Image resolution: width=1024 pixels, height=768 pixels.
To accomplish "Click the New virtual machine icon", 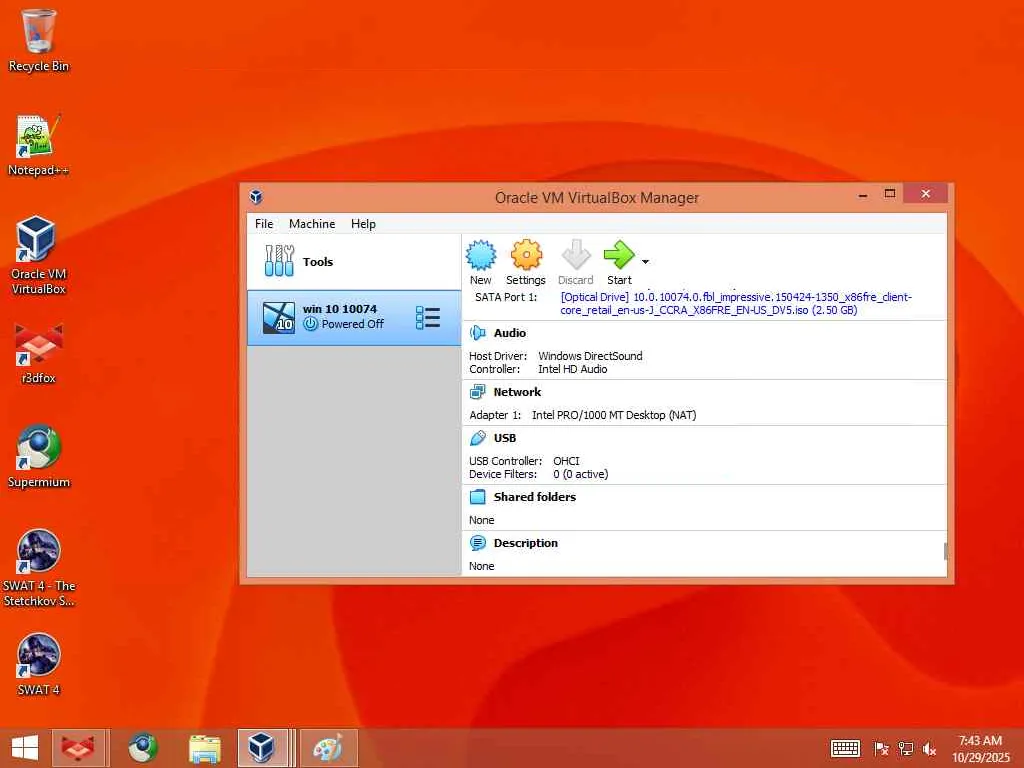I will [x=481, y=255].
